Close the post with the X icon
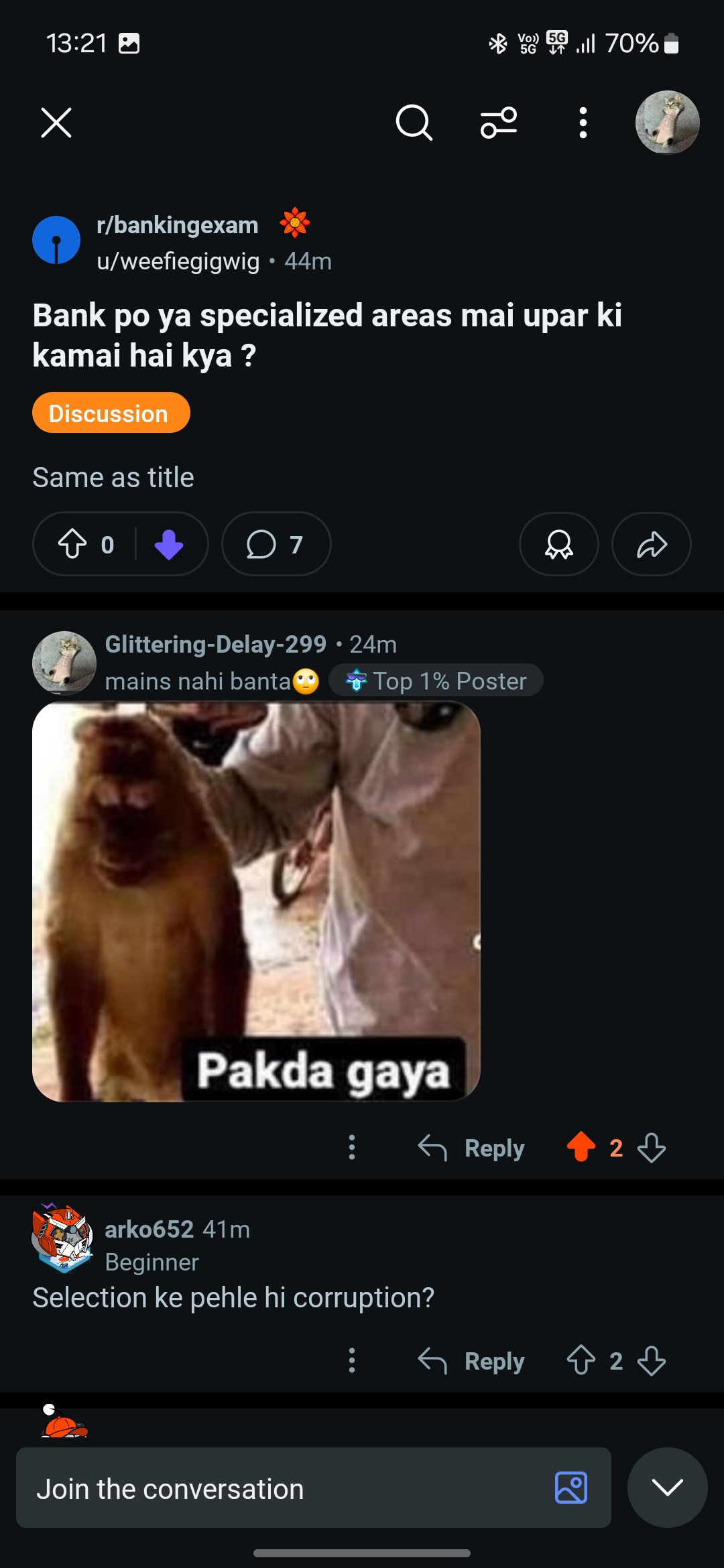The height and width of the screenshot is (1568, 724). [56, 123]
